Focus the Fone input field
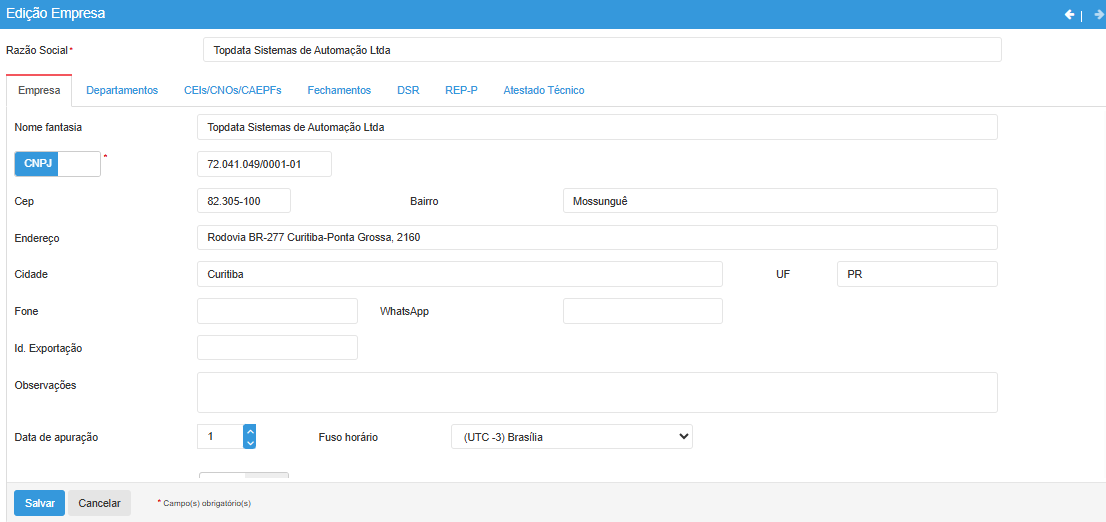1106x522 pixels. (x=277, y=311)
